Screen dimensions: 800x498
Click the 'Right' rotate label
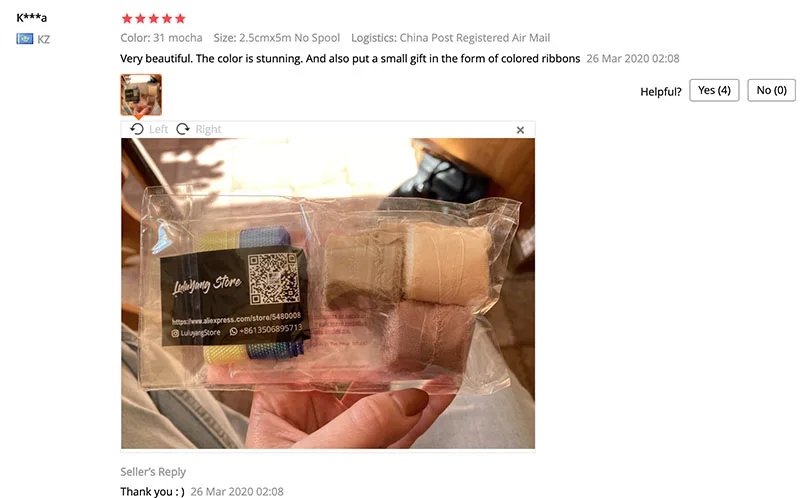[x=208, y=129]
